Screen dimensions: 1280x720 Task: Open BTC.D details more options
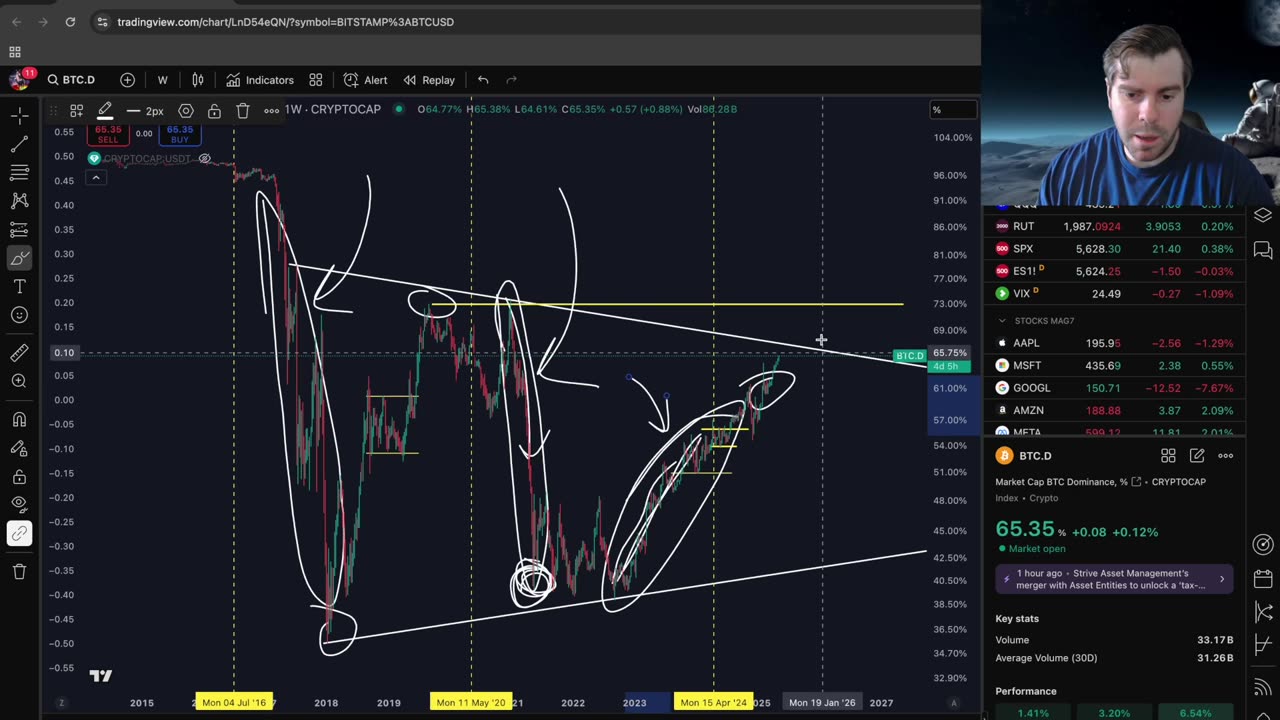pos(1225,456)
